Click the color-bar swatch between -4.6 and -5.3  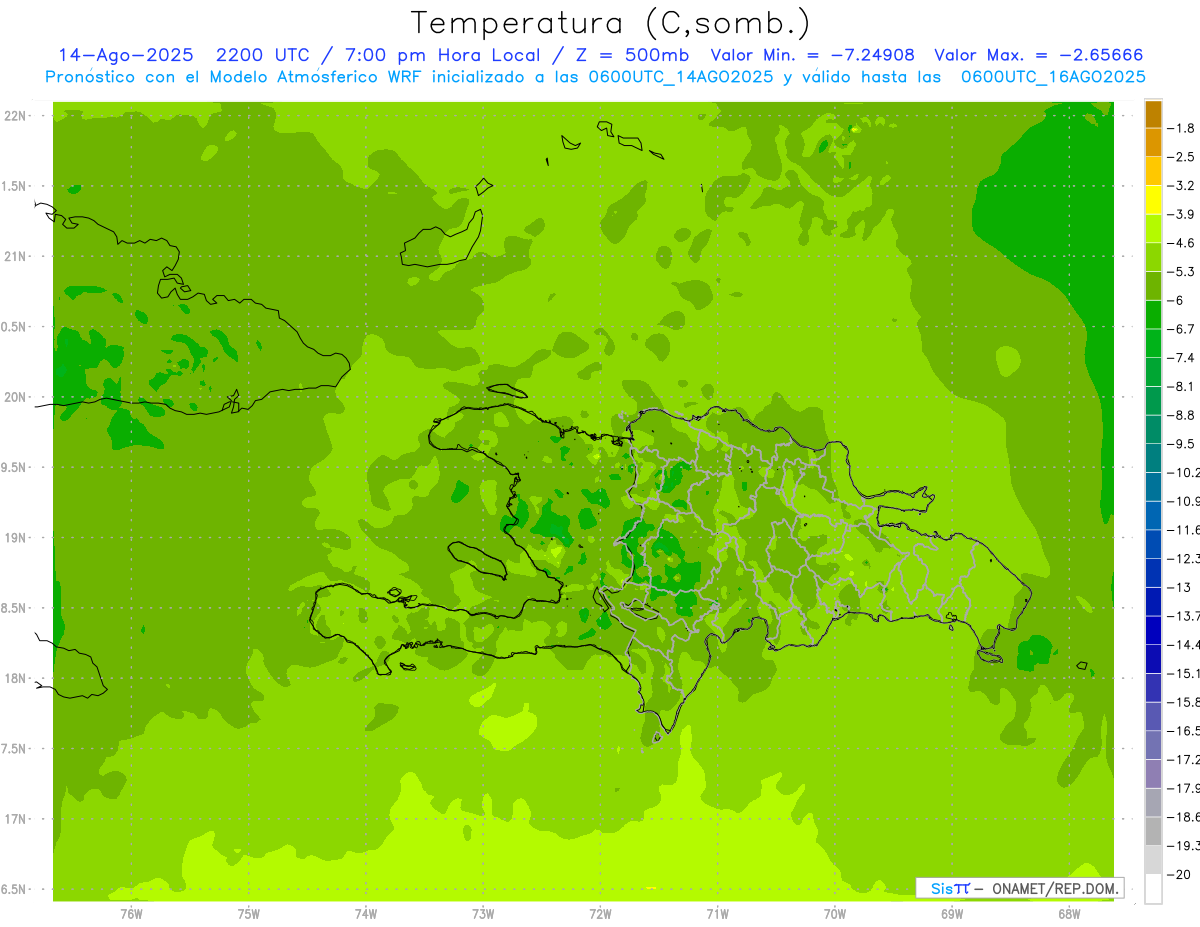click(x=1153, y=257)
